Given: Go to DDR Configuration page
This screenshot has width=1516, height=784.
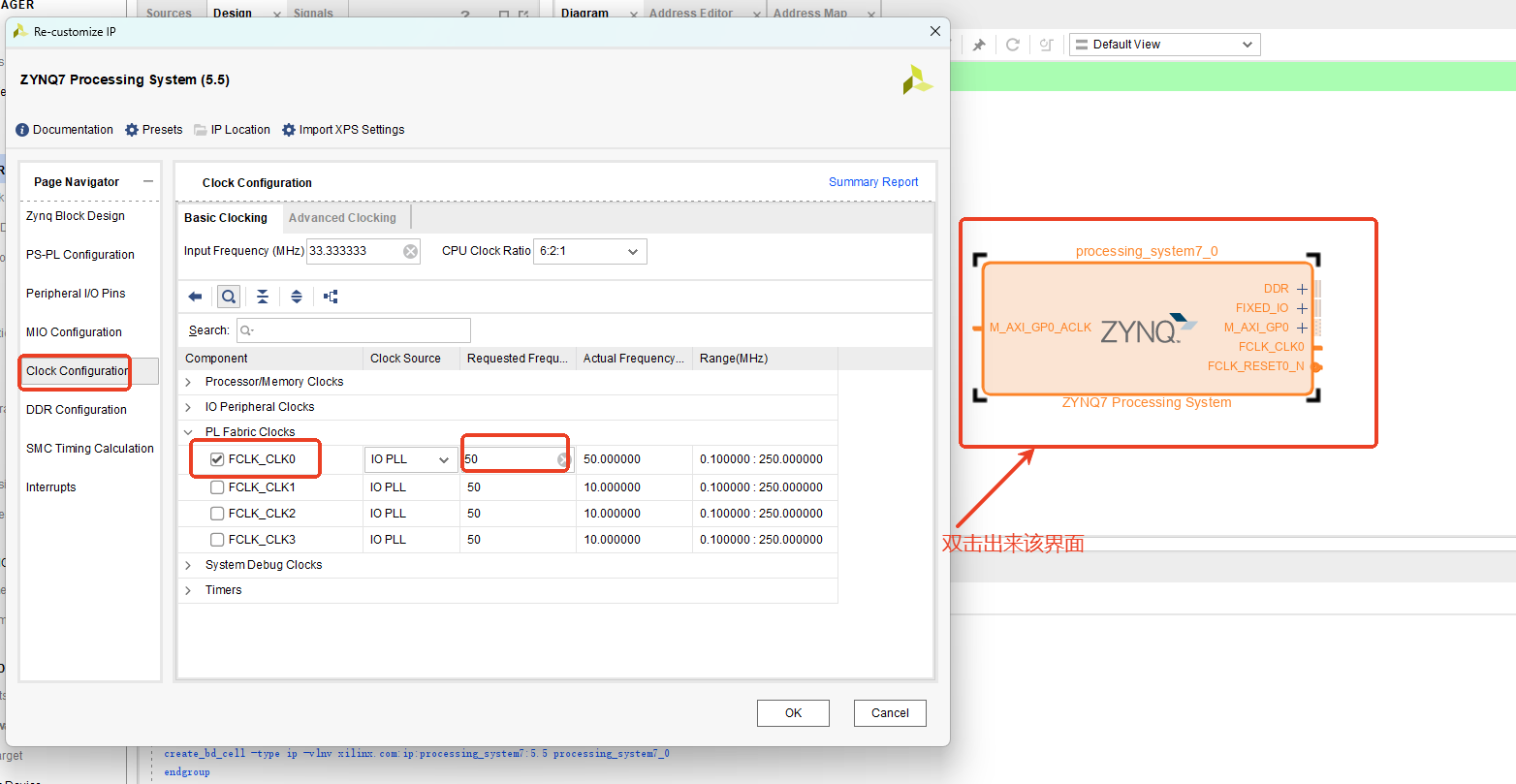Looking at the screenshot, I should pos(77,410).
